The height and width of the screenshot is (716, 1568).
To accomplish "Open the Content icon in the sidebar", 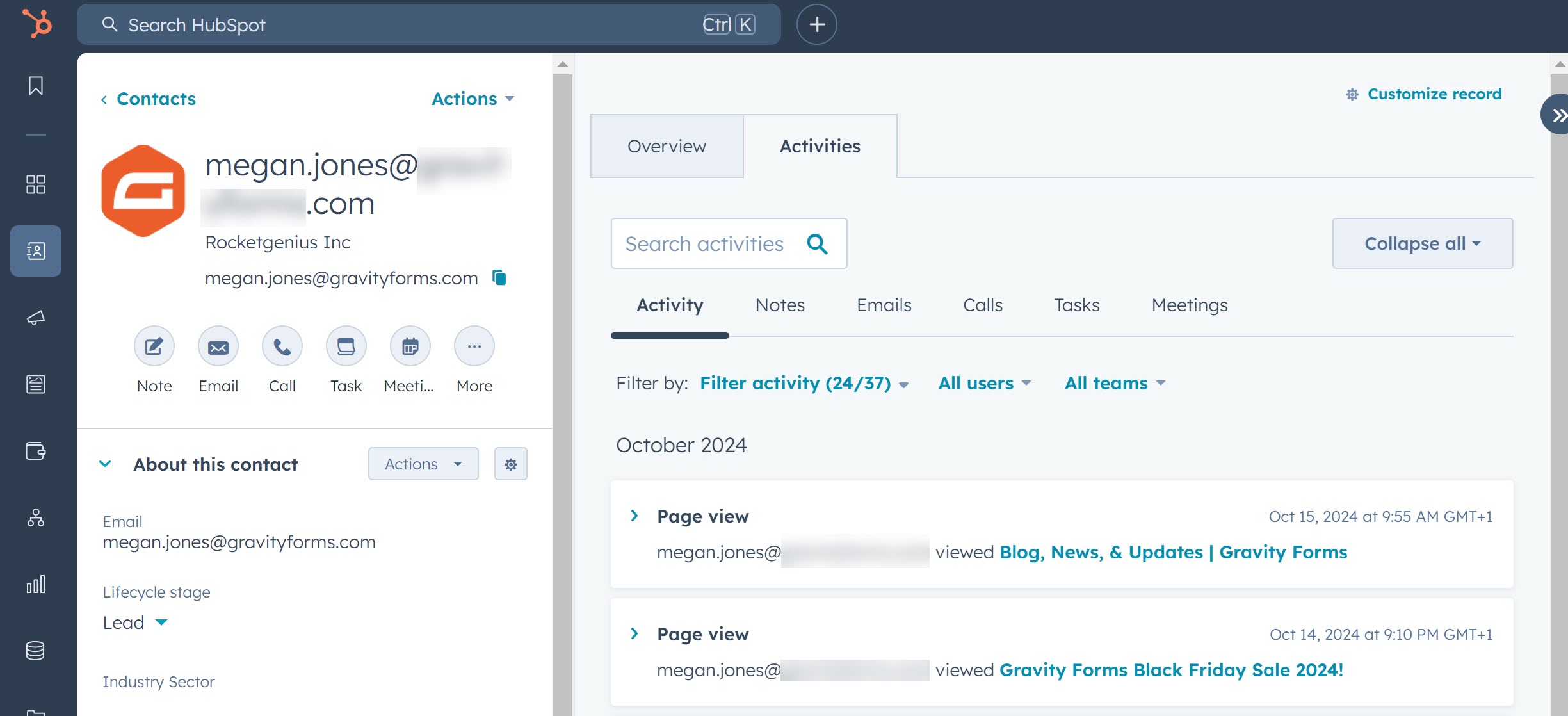I will [36, 384].
